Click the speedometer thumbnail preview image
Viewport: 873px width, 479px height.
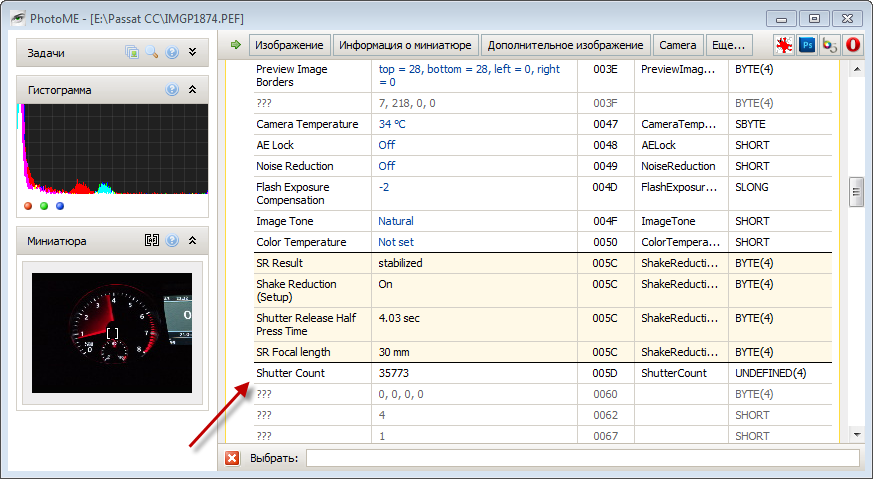click(x=112, y=333)
